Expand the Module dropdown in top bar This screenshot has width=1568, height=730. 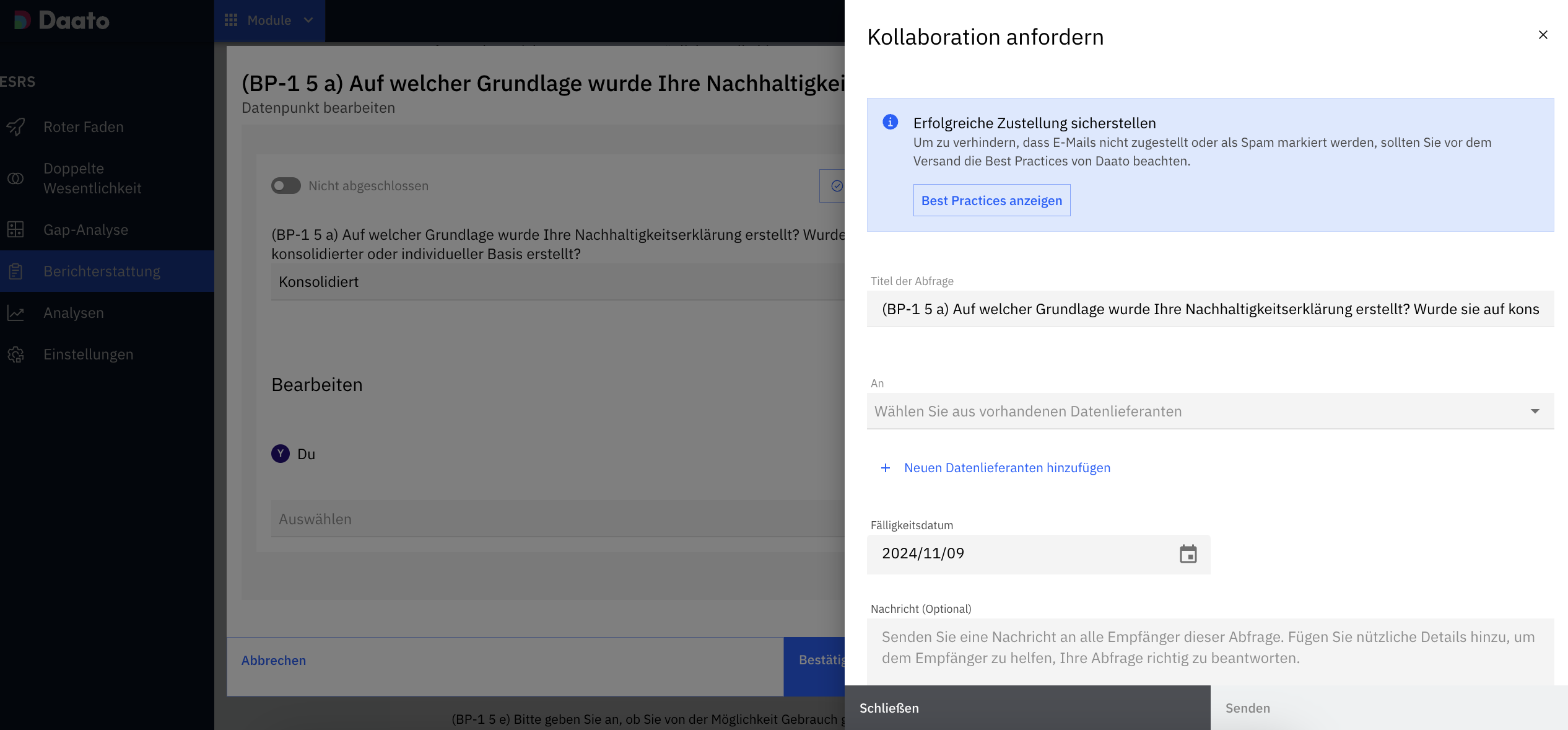pos(269,20)
